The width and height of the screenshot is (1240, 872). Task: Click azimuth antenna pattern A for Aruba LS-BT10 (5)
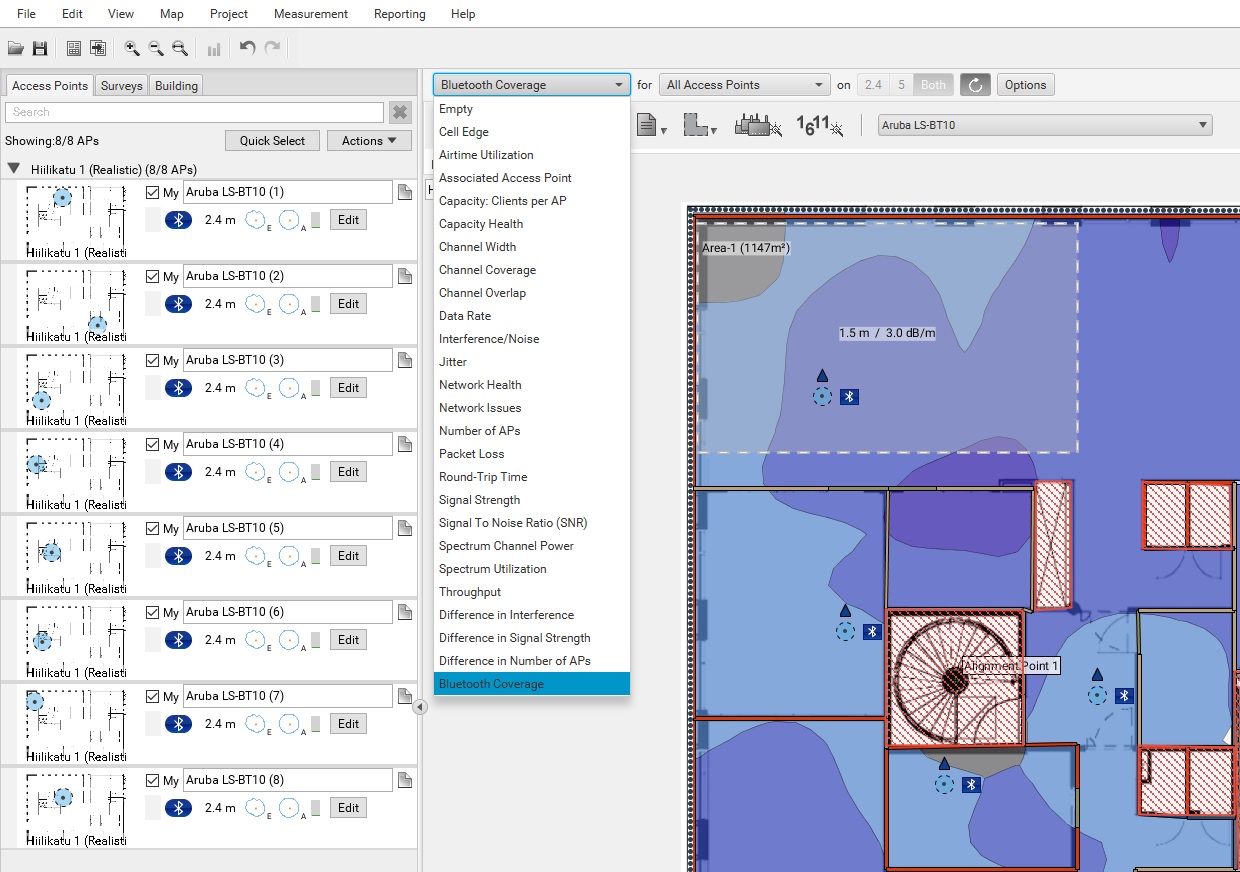(x=291, y=556)
